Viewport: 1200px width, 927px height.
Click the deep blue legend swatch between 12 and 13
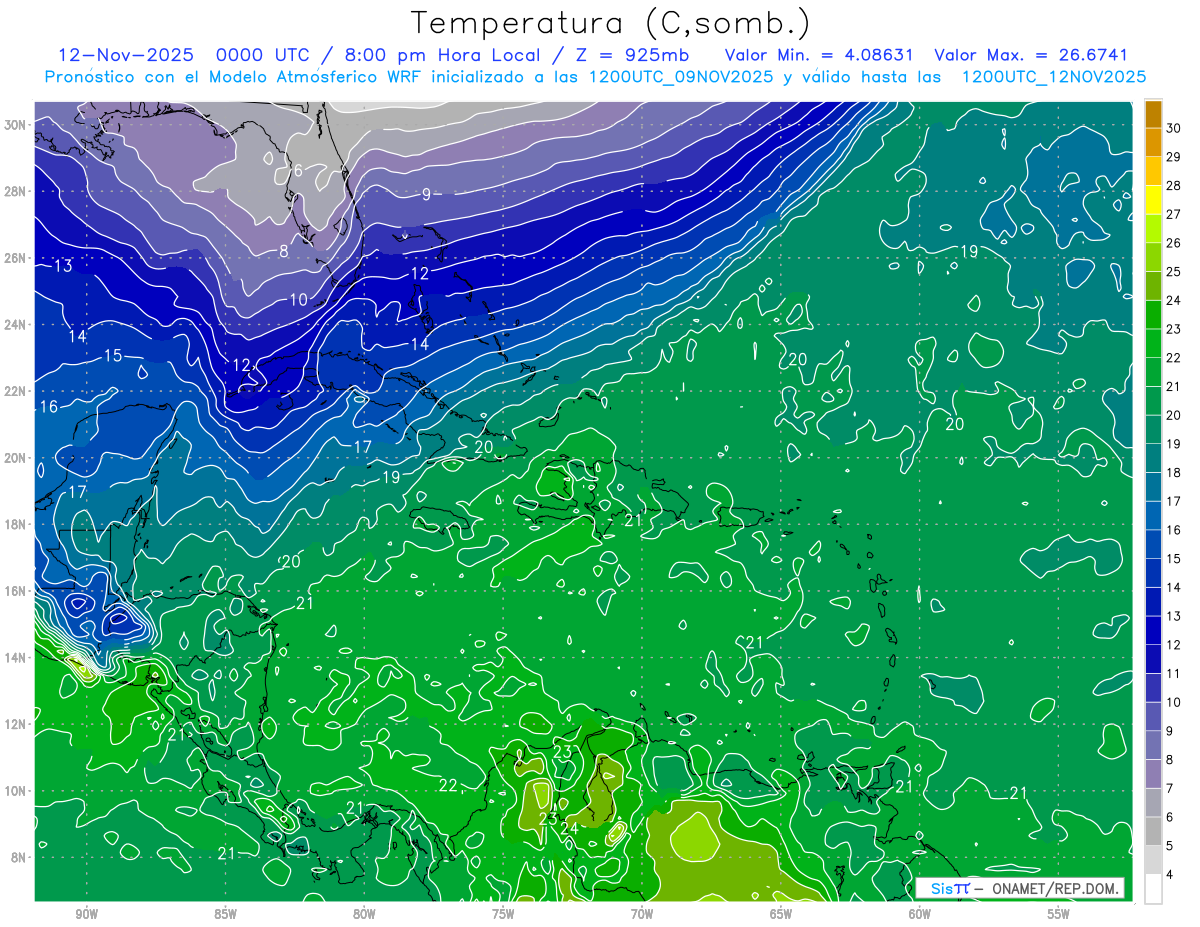tap(1153, 630)
